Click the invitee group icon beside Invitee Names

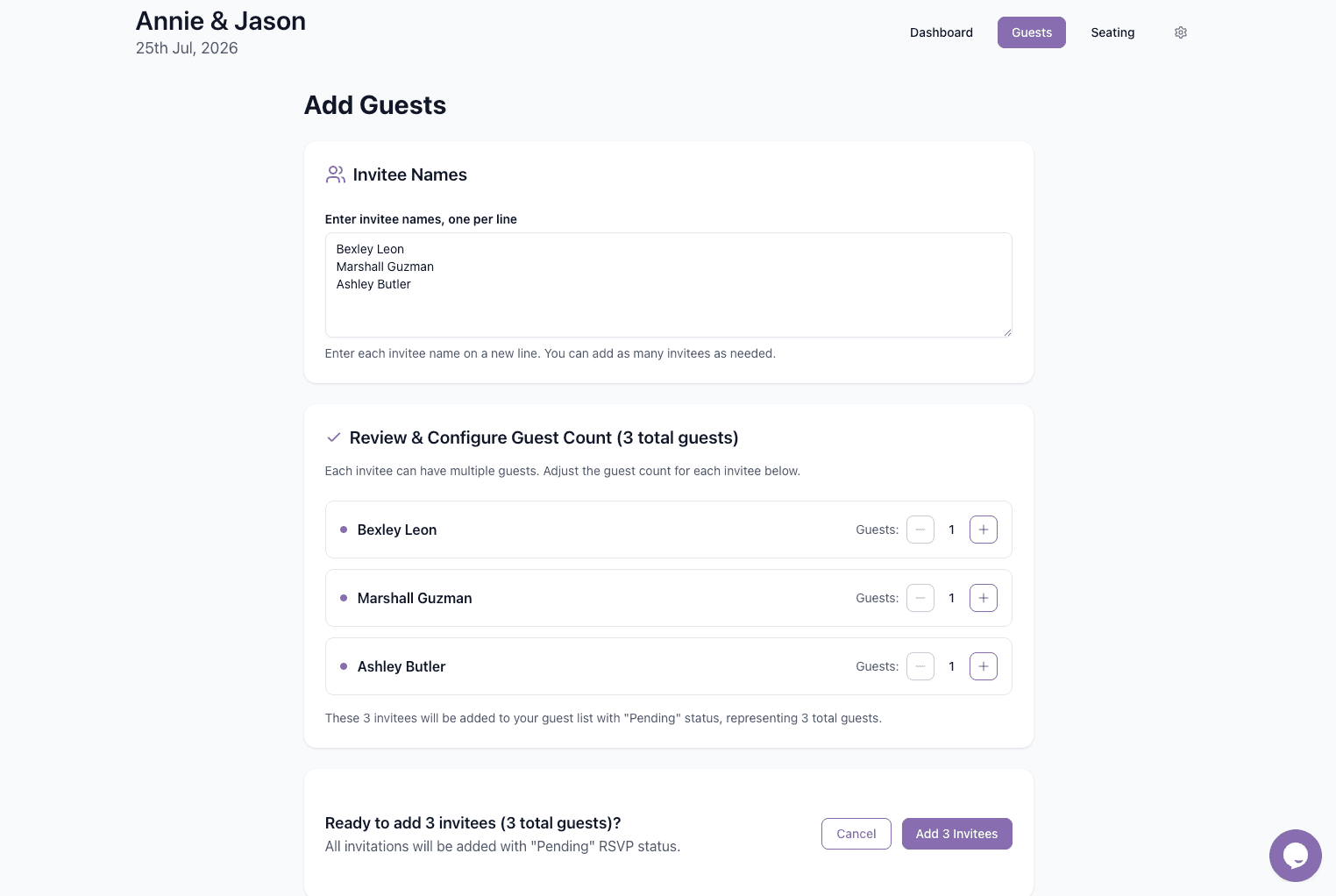335,174
